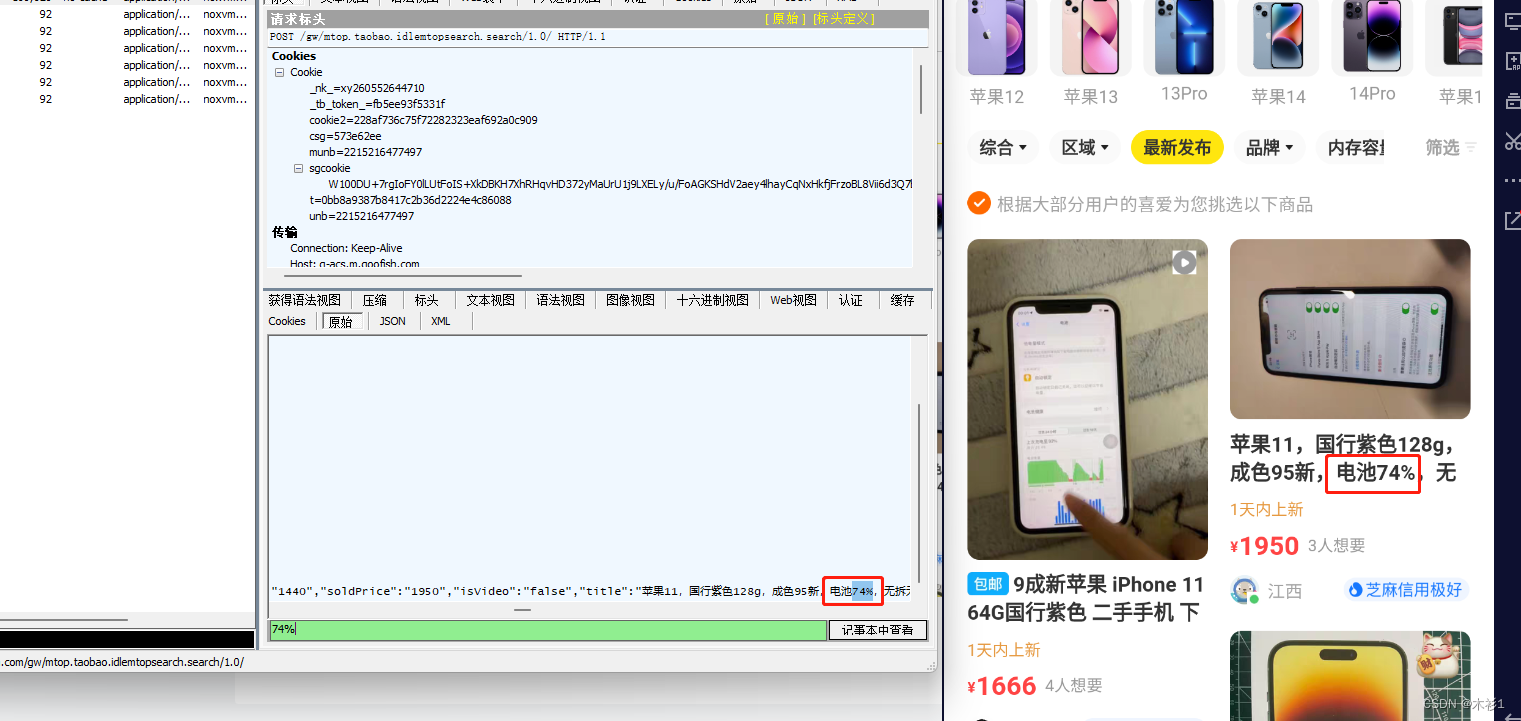Open the 筛选 filter panel
Viewport: 1521px width, 721px height.
pyautogui.click(x=1450, y=148)
